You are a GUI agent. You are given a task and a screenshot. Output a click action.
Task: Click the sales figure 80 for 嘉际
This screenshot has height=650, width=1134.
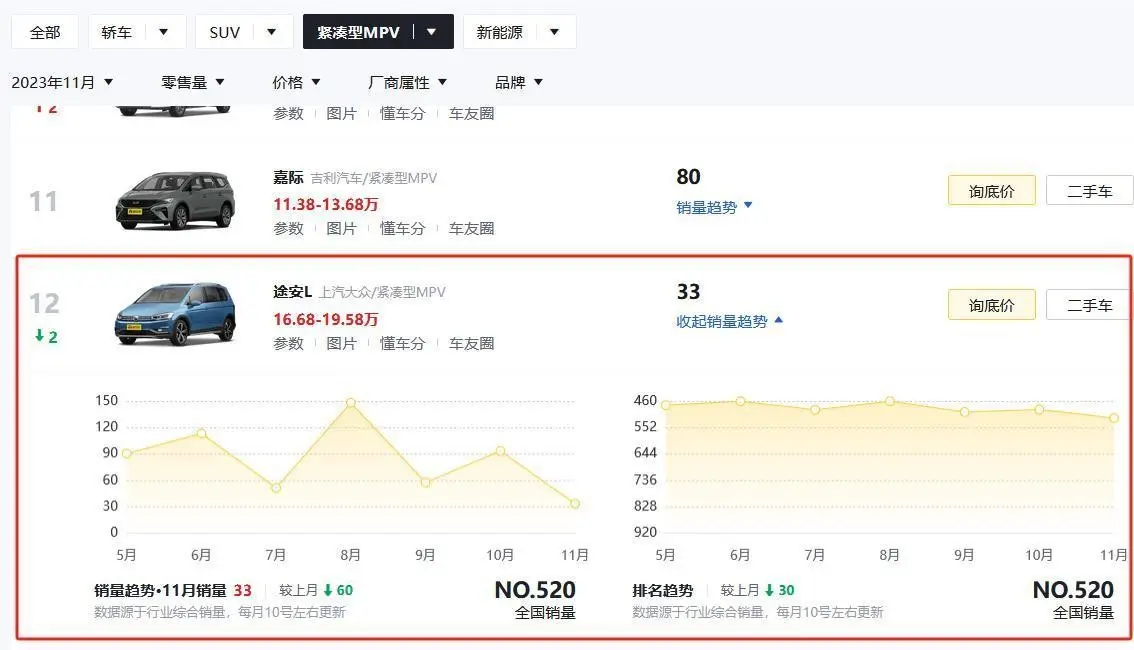coord(688,177)
